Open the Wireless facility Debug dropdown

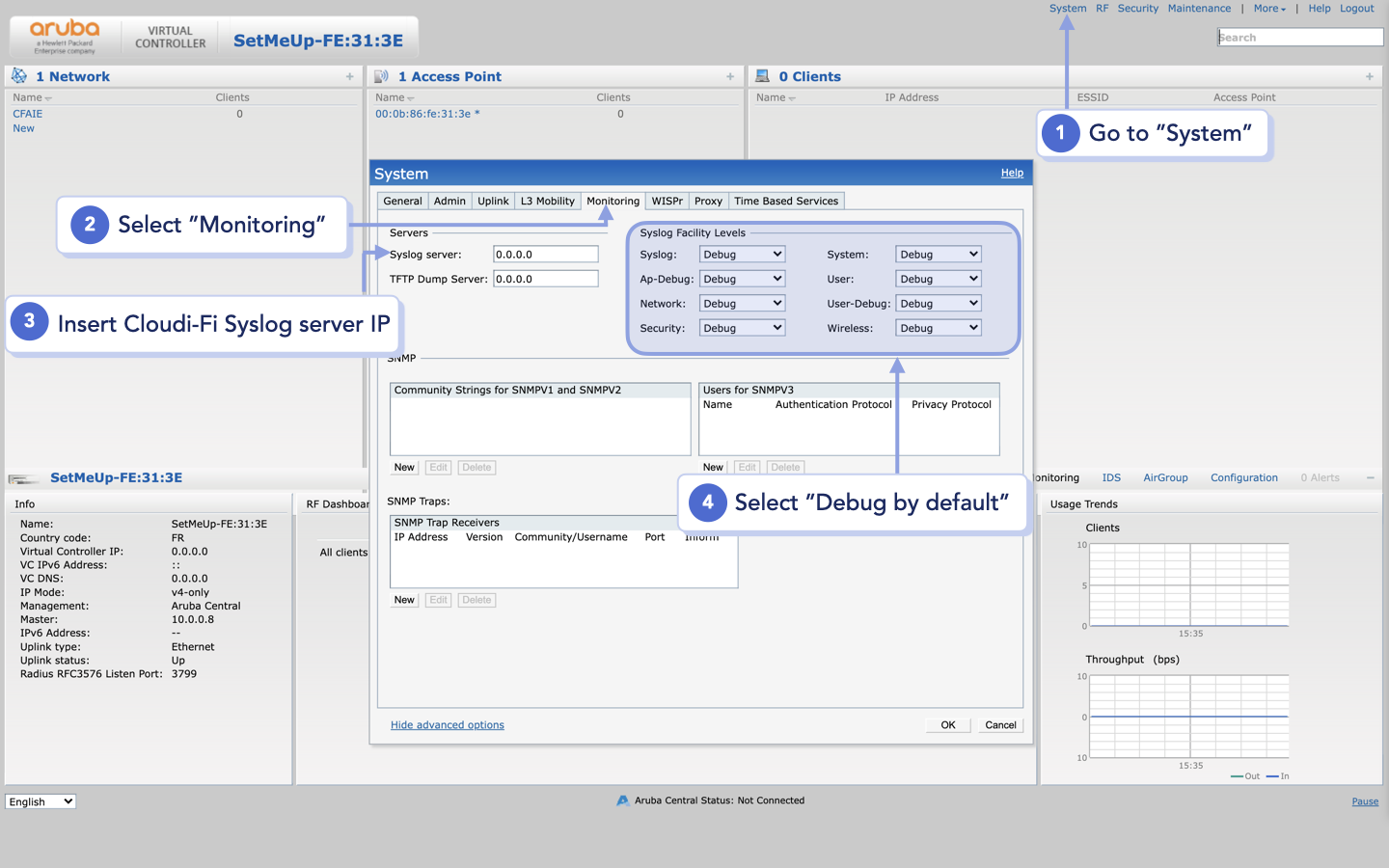(938, 327)
